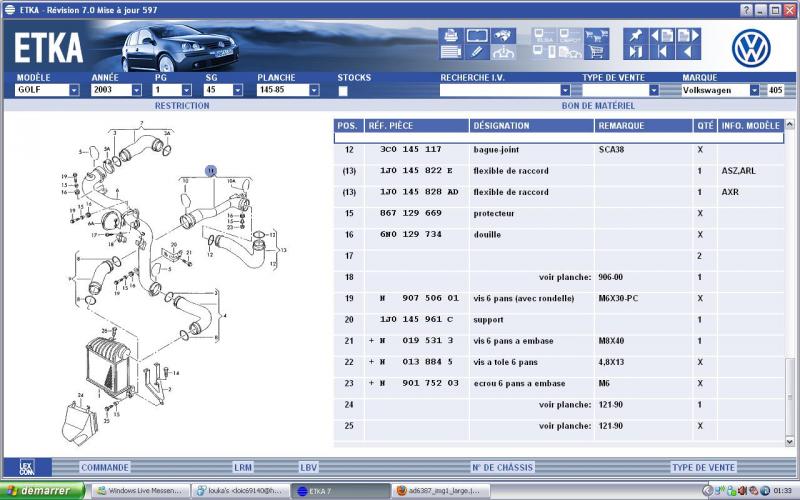This screenshot has width=800, height=500.
Task: Click the parts list scroll up arrow
Action: pyautogui.click(x=790, y=124)
